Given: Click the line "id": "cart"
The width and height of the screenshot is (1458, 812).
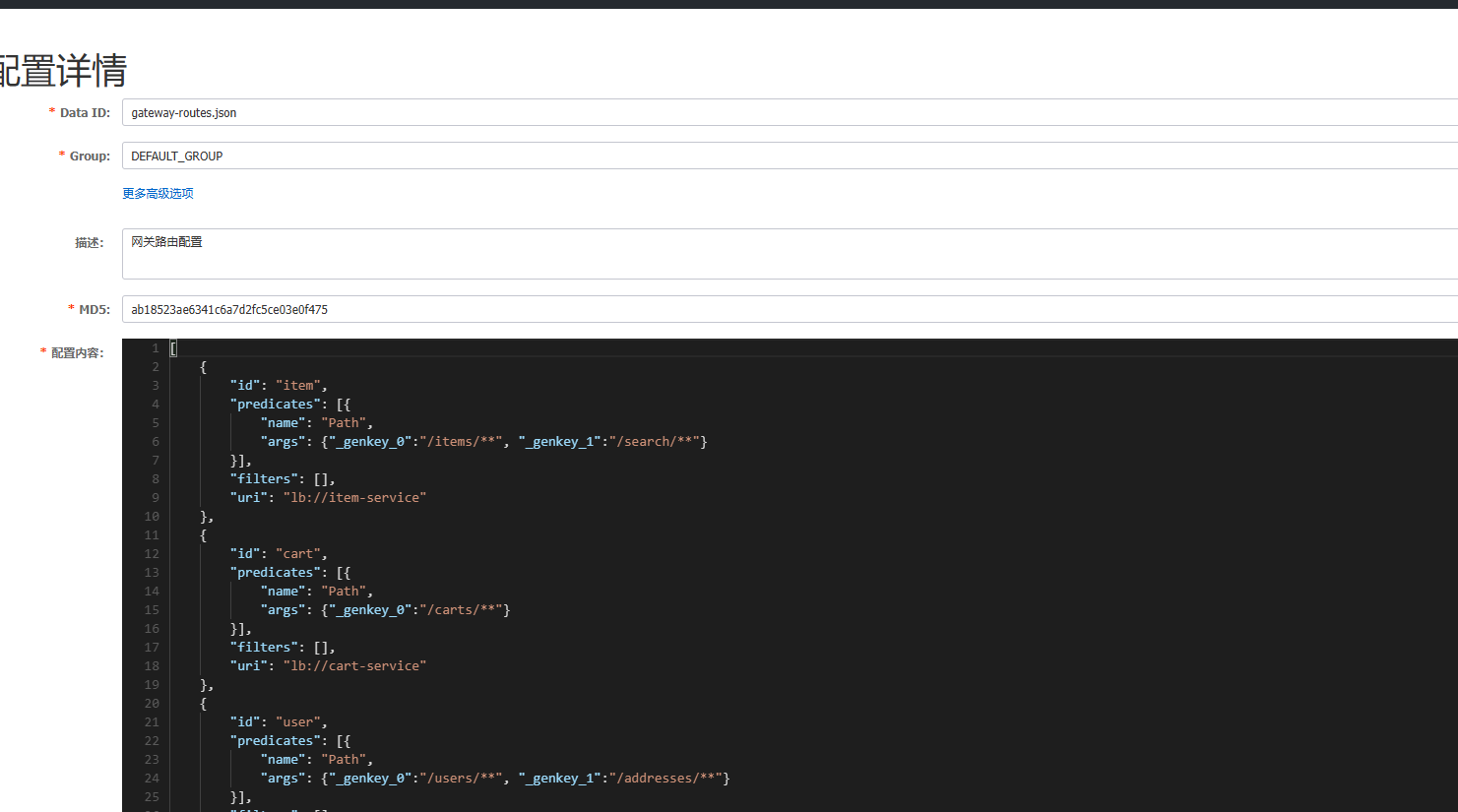Looking at the screenshot, I should pos(279,554).
